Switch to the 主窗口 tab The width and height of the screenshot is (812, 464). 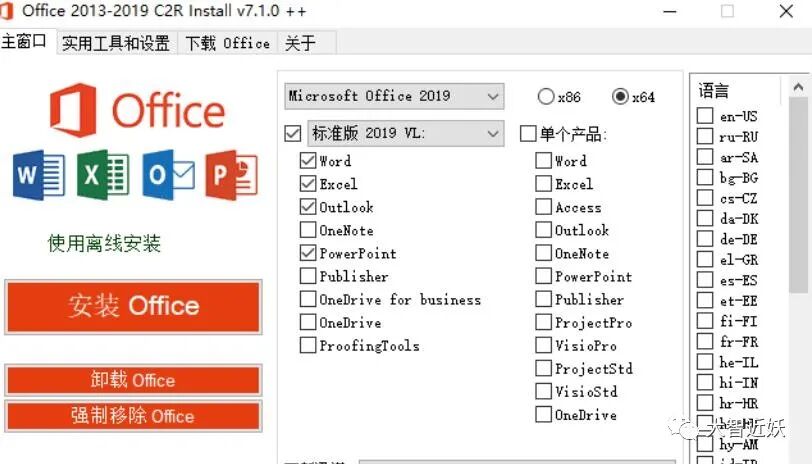(x=24, y=41)
